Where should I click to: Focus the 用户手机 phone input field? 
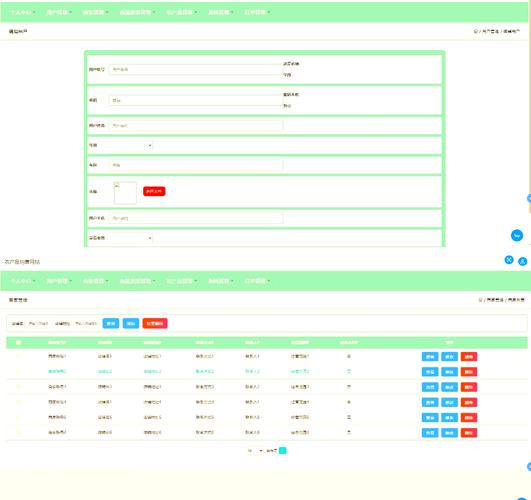pyautogui.click(x=196, y=218)
